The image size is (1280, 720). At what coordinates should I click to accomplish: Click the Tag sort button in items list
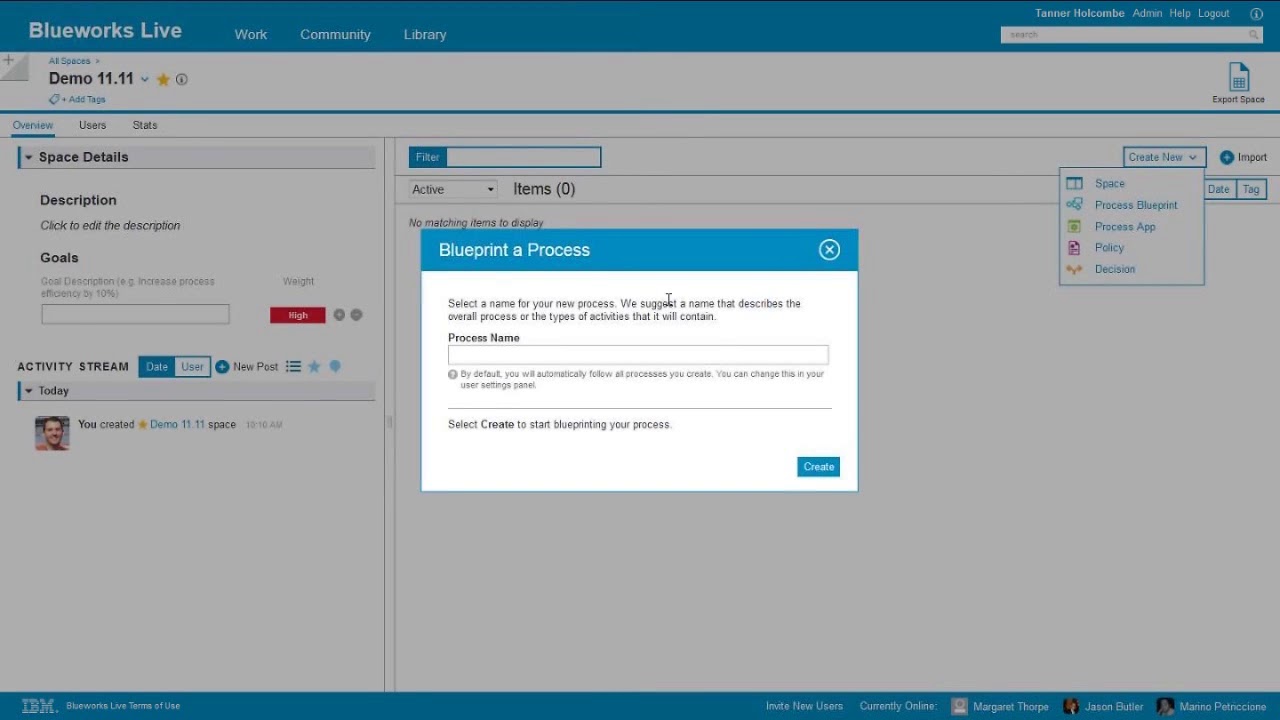(1251, 189)
